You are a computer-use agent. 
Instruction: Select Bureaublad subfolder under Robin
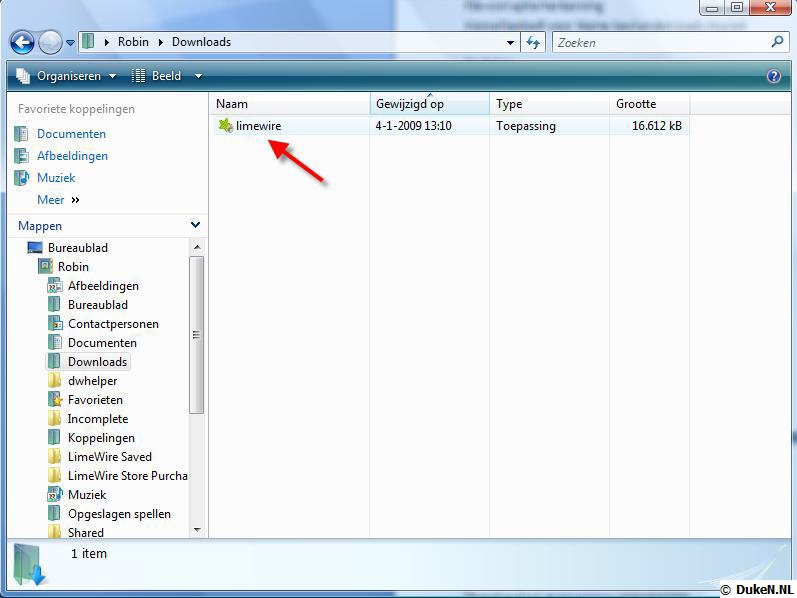[x=98, y=305]
